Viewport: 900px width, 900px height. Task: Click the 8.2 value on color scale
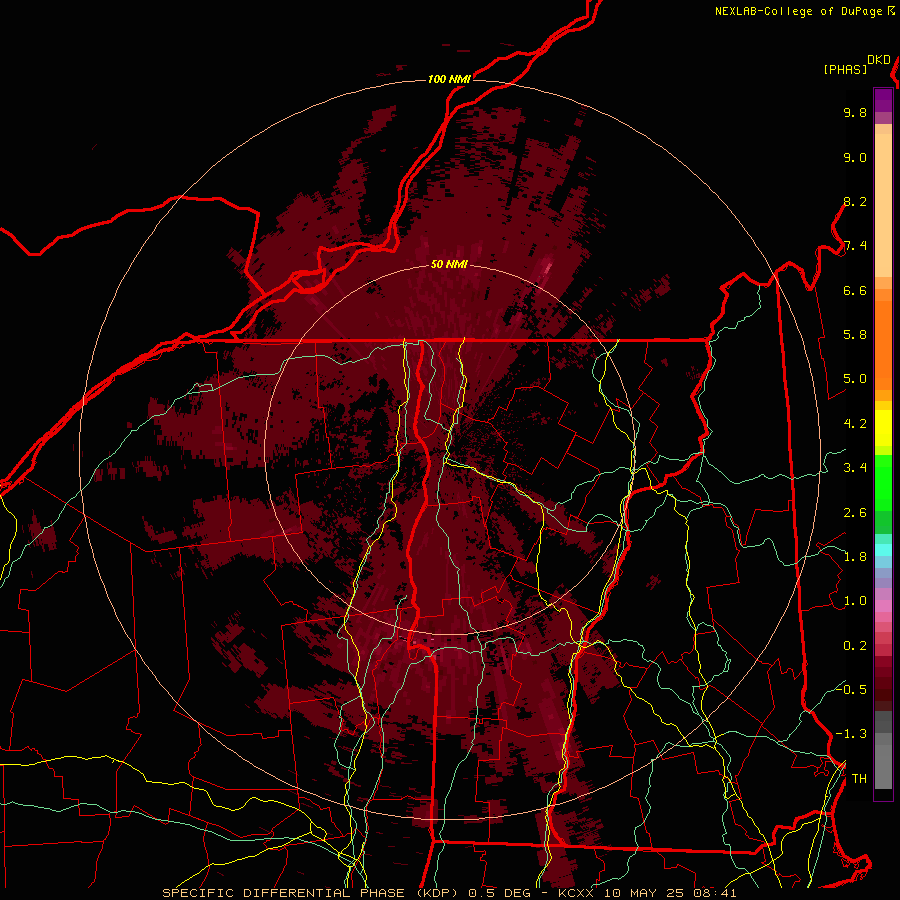855,201
